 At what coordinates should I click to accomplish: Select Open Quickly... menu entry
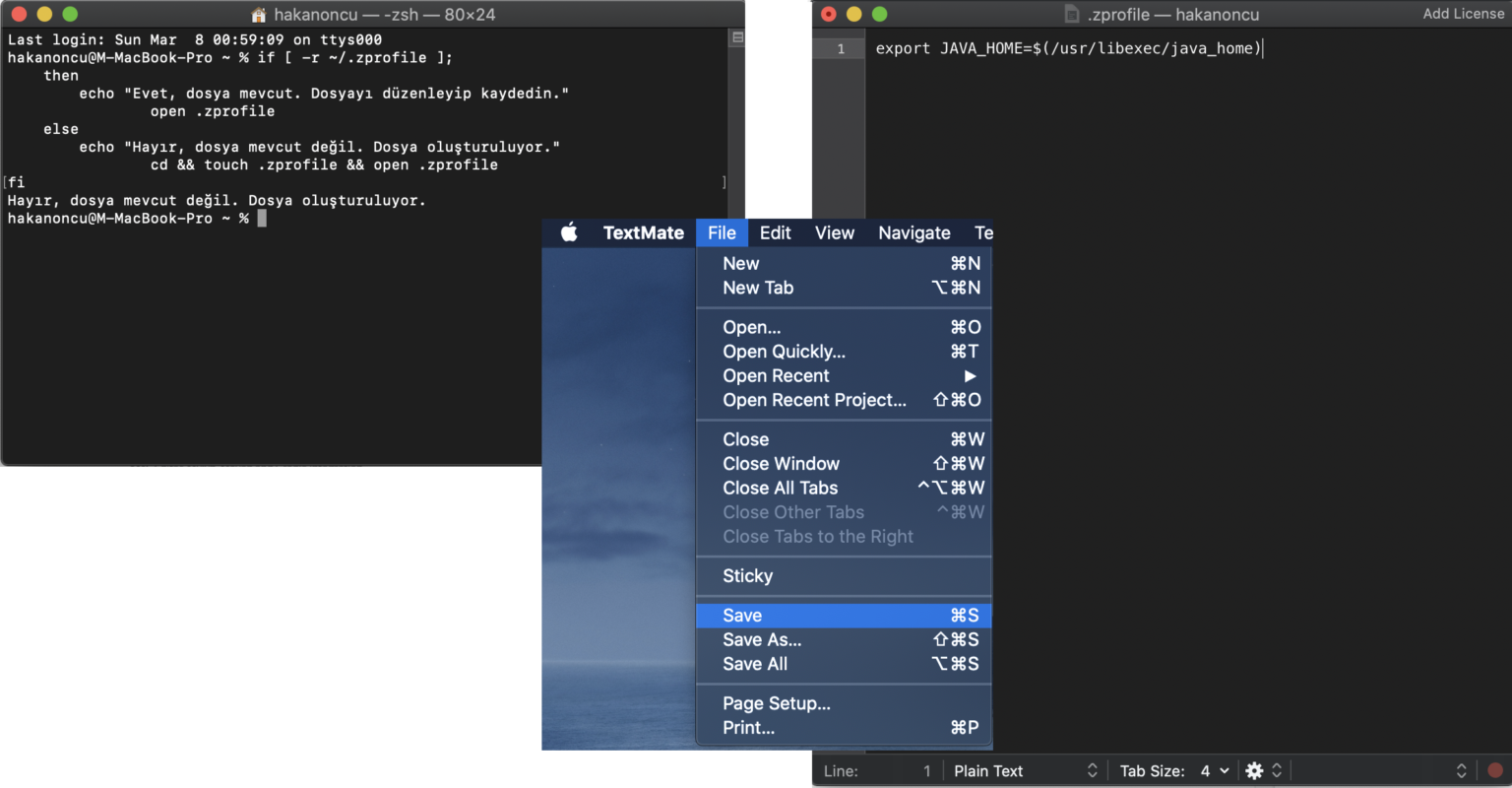coord(844,352)
